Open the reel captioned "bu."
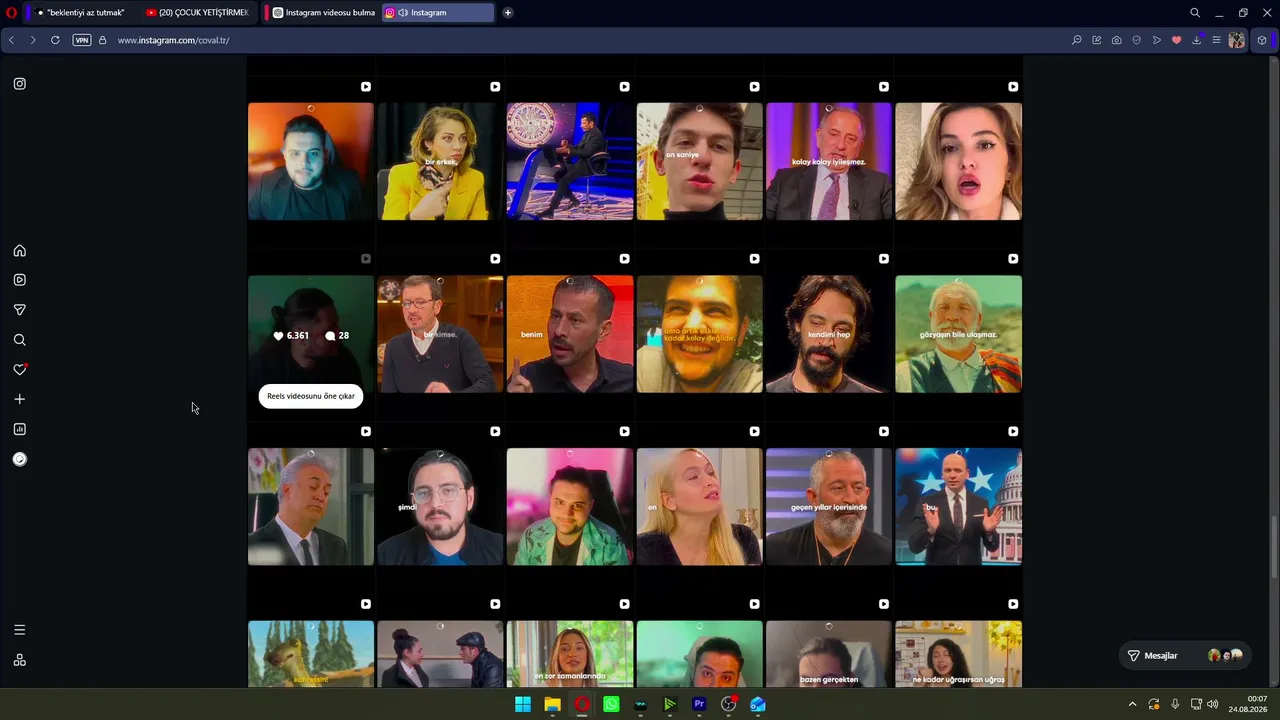Image resolution: width=1280 pixels, height=720 pixels. coord(958,507)
